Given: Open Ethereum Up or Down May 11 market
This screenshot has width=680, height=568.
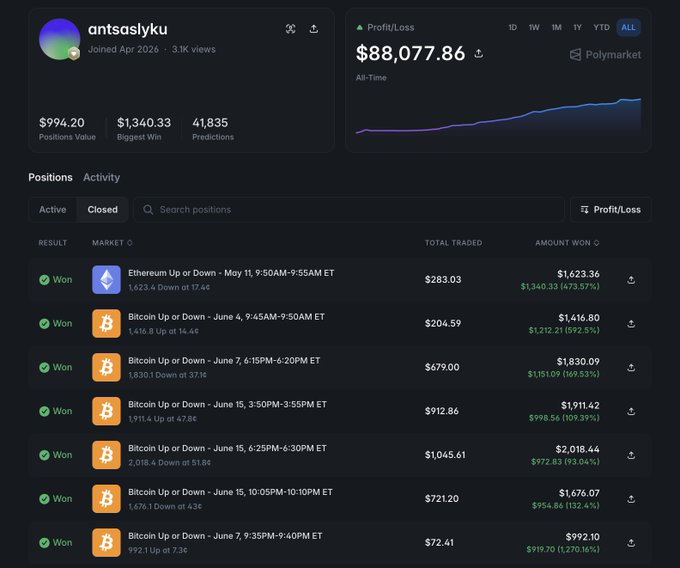Looking at the screenshot, I should (231, 273).
